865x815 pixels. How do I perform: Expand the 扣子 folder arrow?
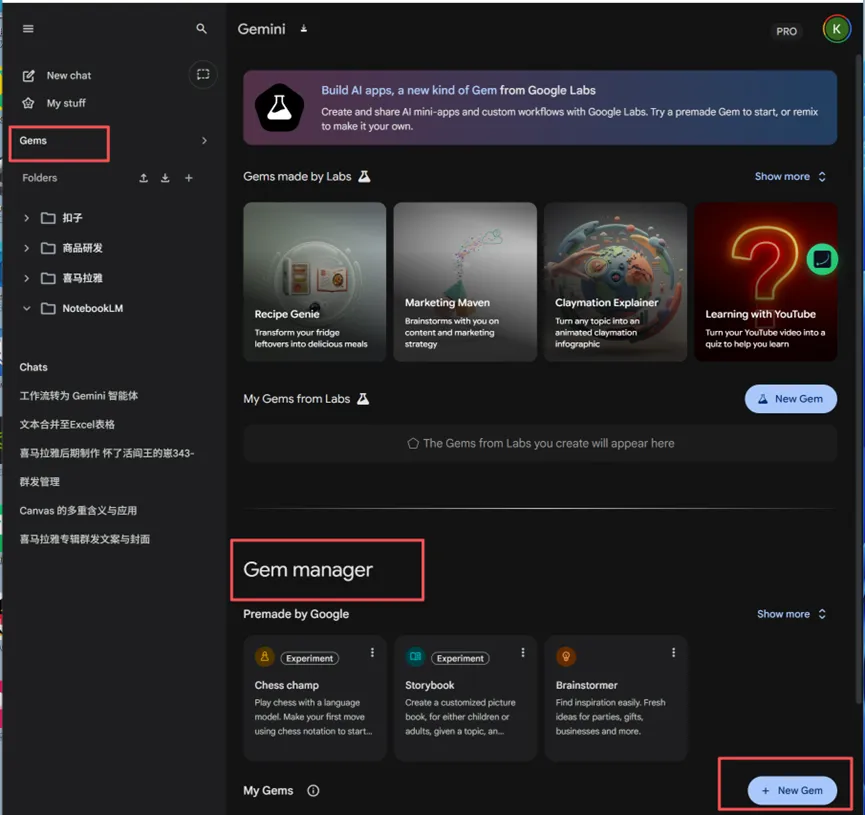(x=26, y=218)
